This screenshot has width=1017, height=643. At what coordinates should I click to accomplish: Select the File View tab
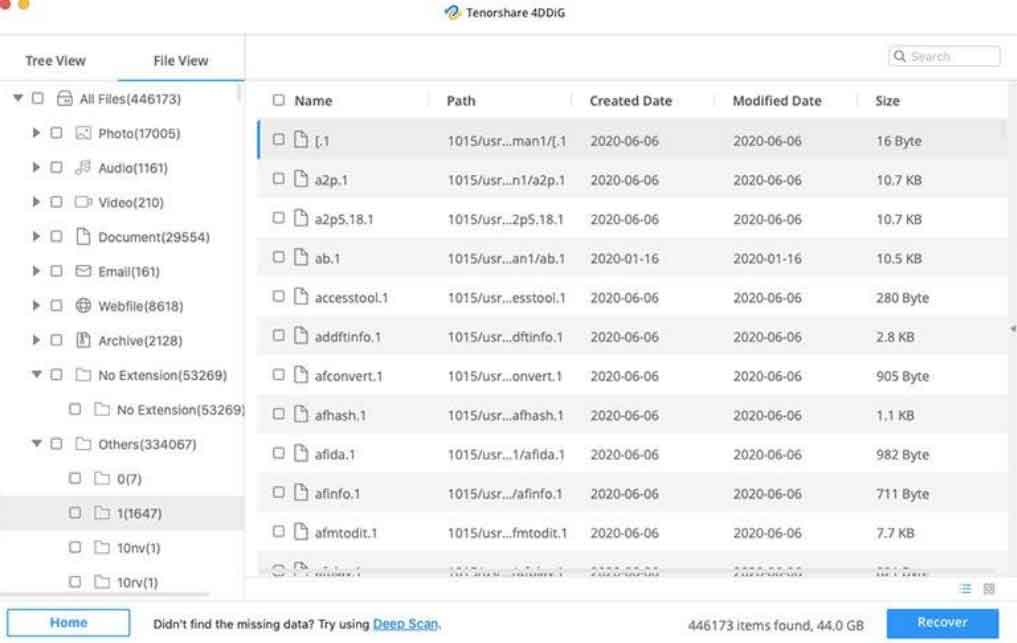tap(181, 61)
